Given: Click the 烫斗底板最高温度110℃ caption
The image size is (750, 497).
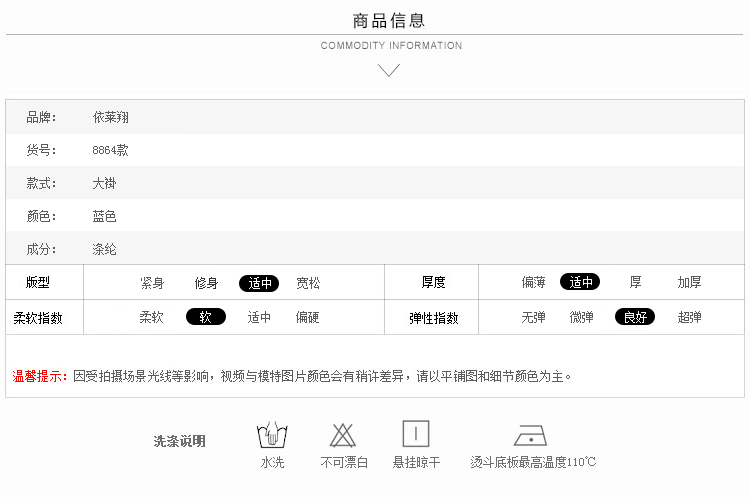Looking at the screenshot, I should (532, 462).
